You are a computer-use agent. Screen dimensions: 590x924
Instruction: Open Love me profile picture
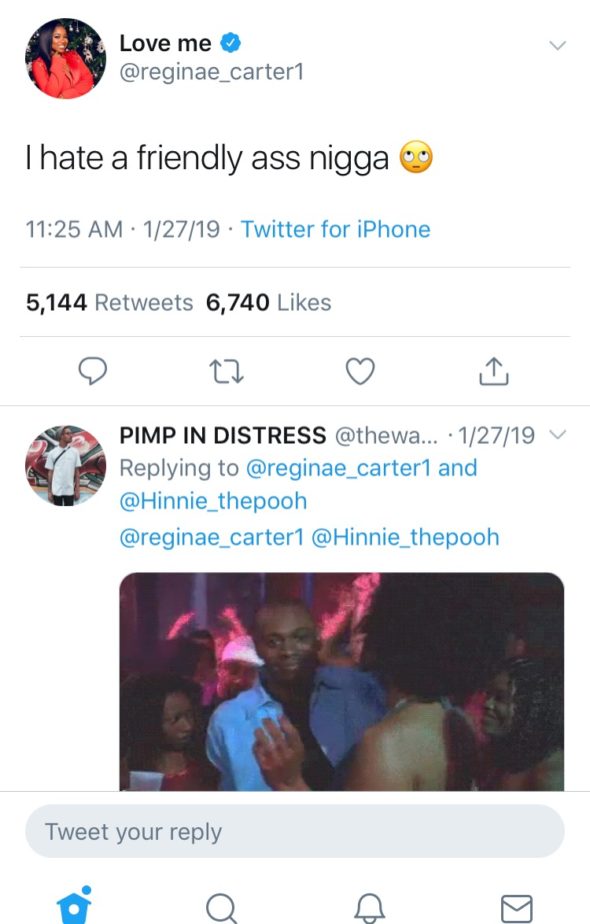(x=65, y=58)
